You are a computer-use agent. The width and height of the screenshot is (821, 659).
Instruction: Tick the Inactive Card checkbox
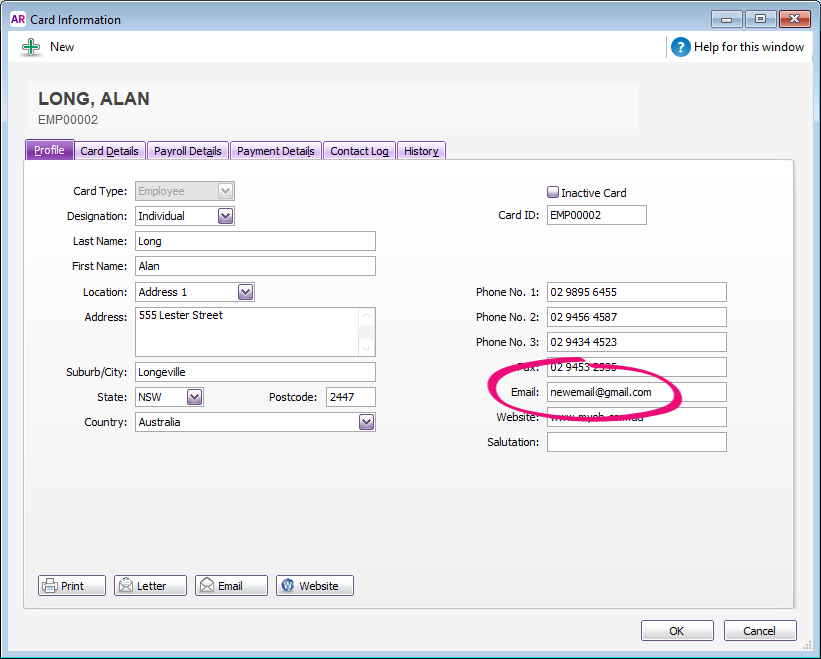[x=553, y=192]
